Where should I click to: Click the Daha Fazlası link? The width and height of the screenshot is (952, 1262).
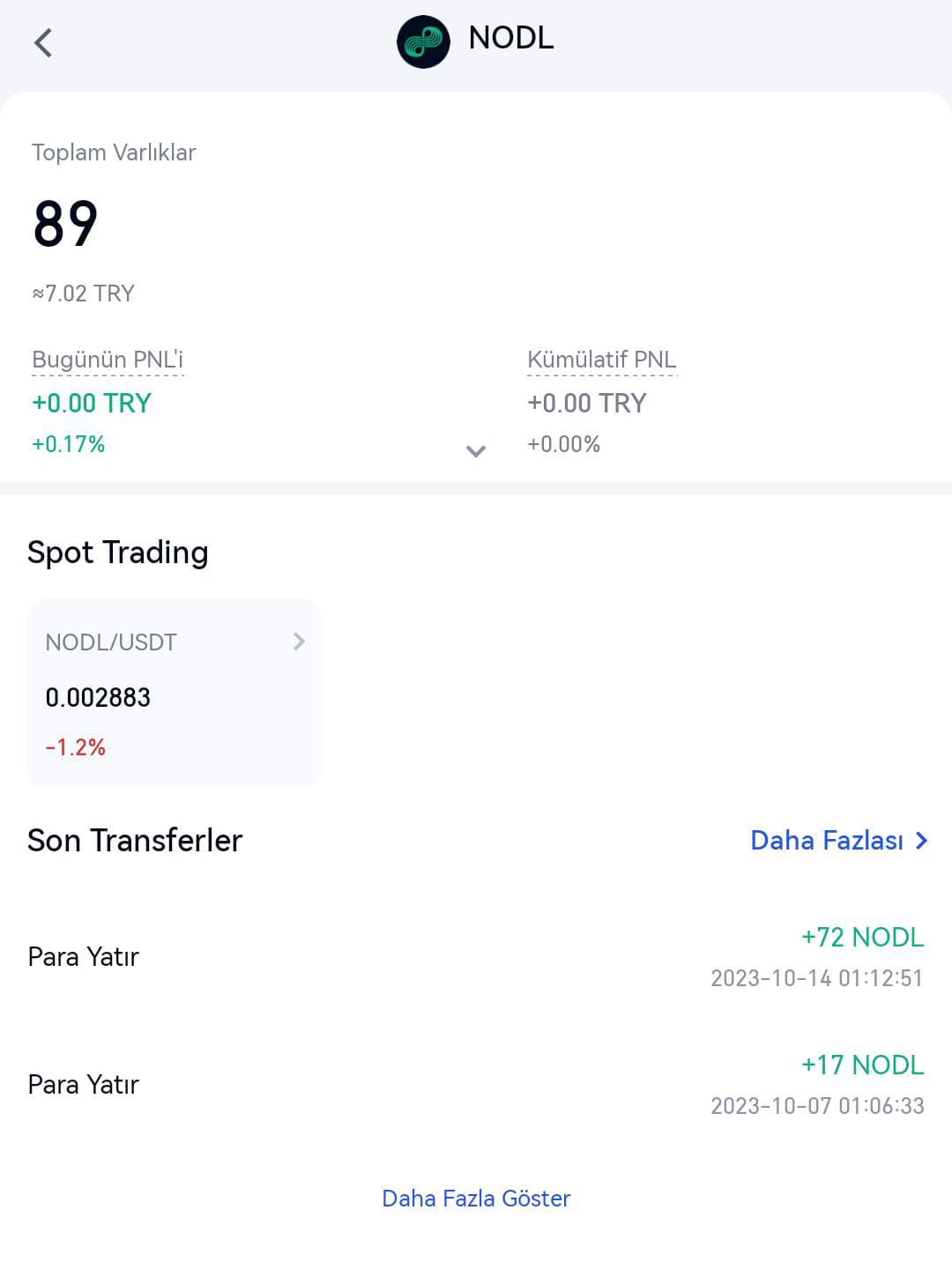coord(827,840)
